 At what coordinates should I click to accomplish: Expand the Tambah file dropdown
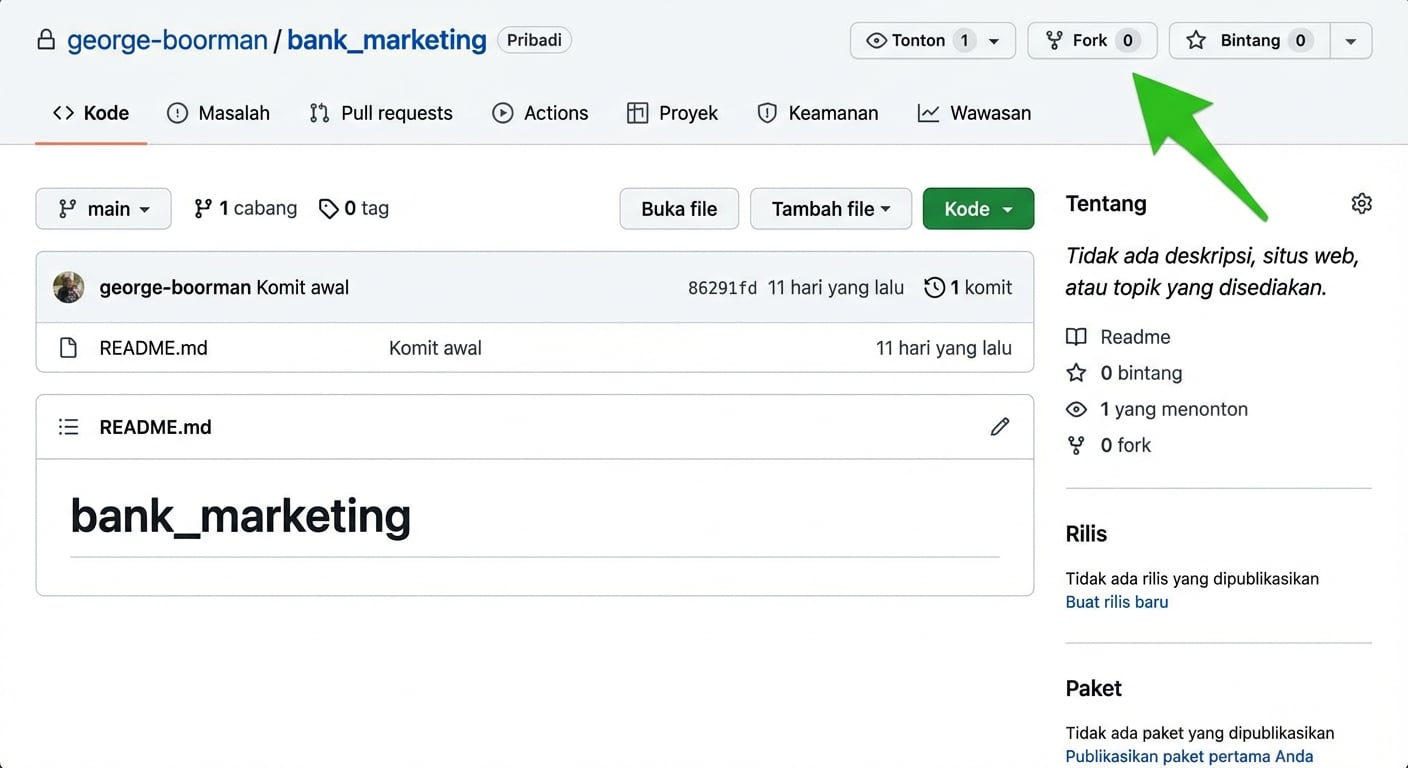tap(831, 209)
